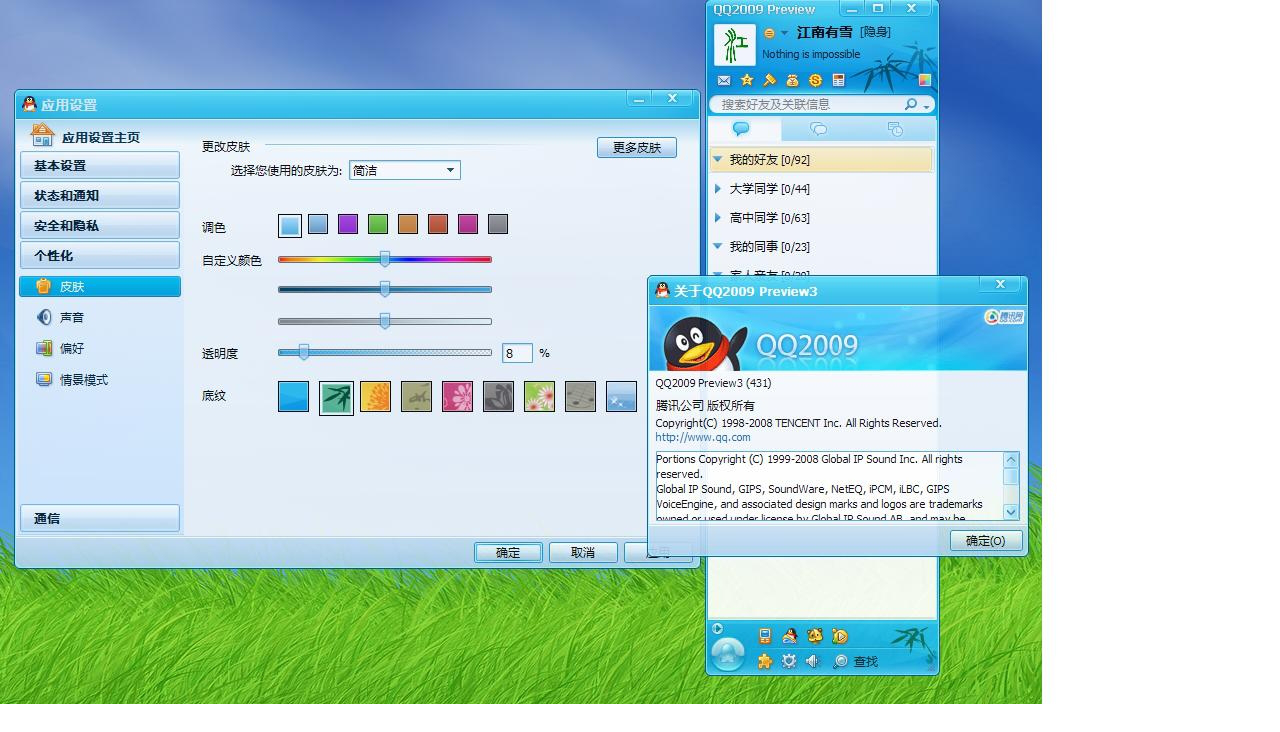The height and width of the screenshot is (732, 1280).
Task: Toggle the speaker sound icon in QQ panel
Action: point(813,661)
